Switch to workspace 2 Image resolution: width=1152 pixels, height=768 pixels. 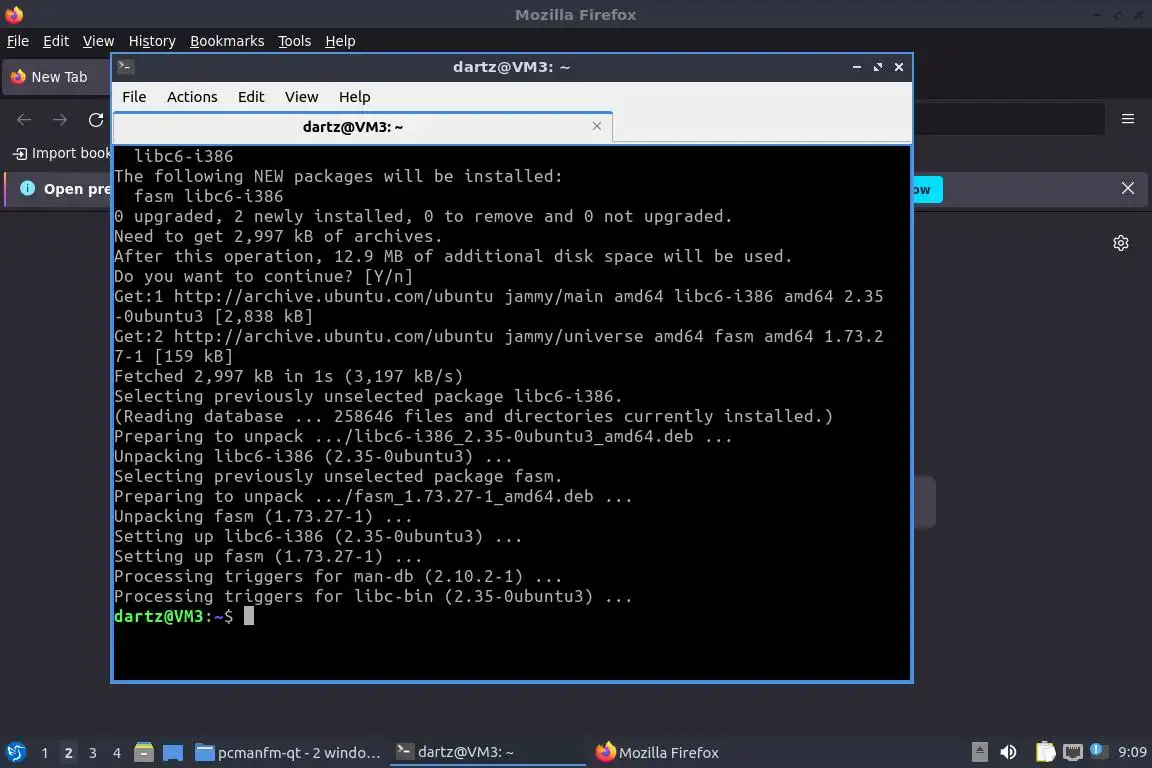[68, 753]
